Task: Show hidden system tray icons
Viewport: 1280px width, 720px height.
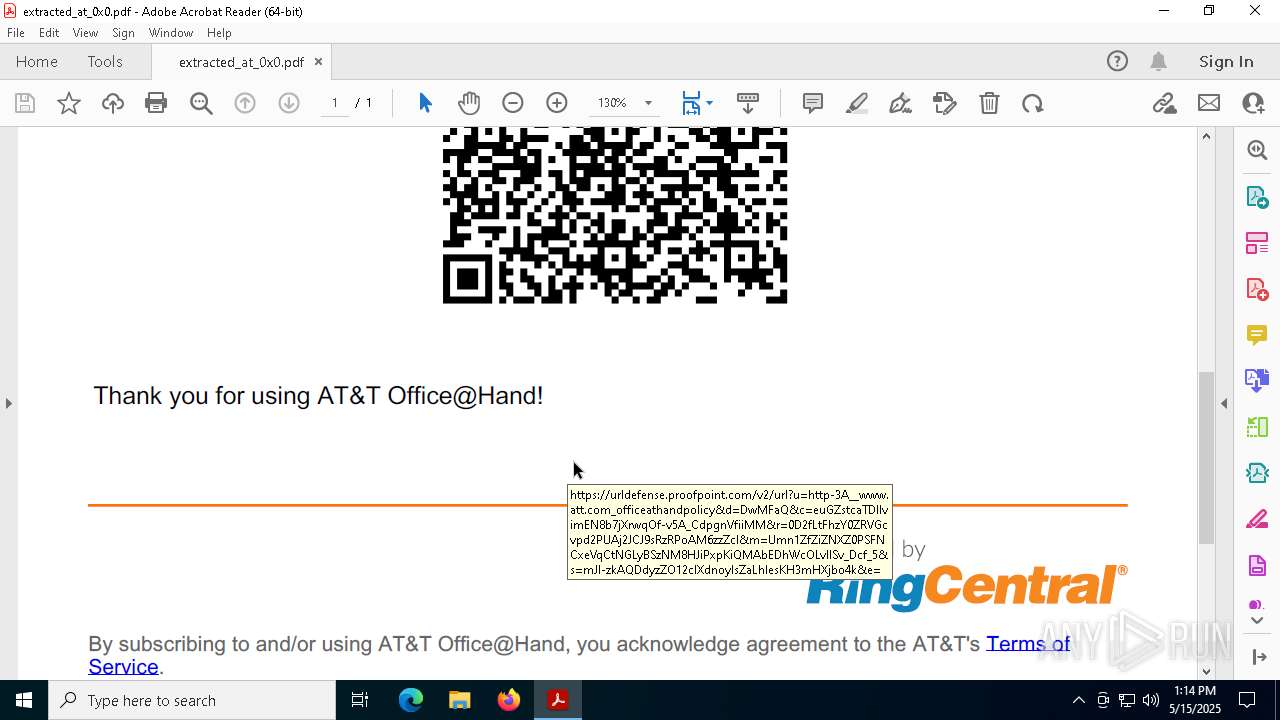Action: [x=1078, y=700]
